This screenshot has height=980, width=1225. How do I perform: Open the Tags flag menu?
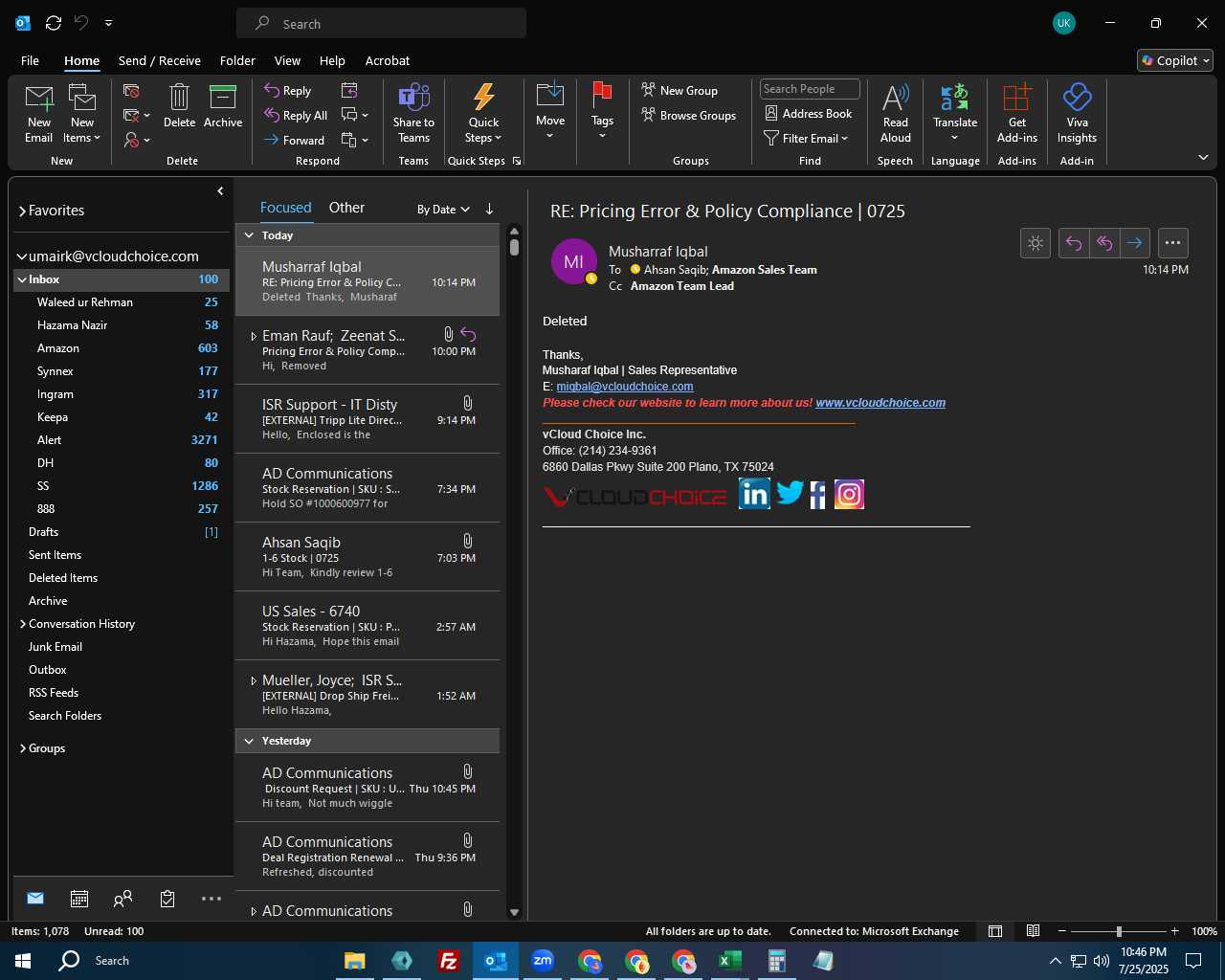[x=602, y=113]
